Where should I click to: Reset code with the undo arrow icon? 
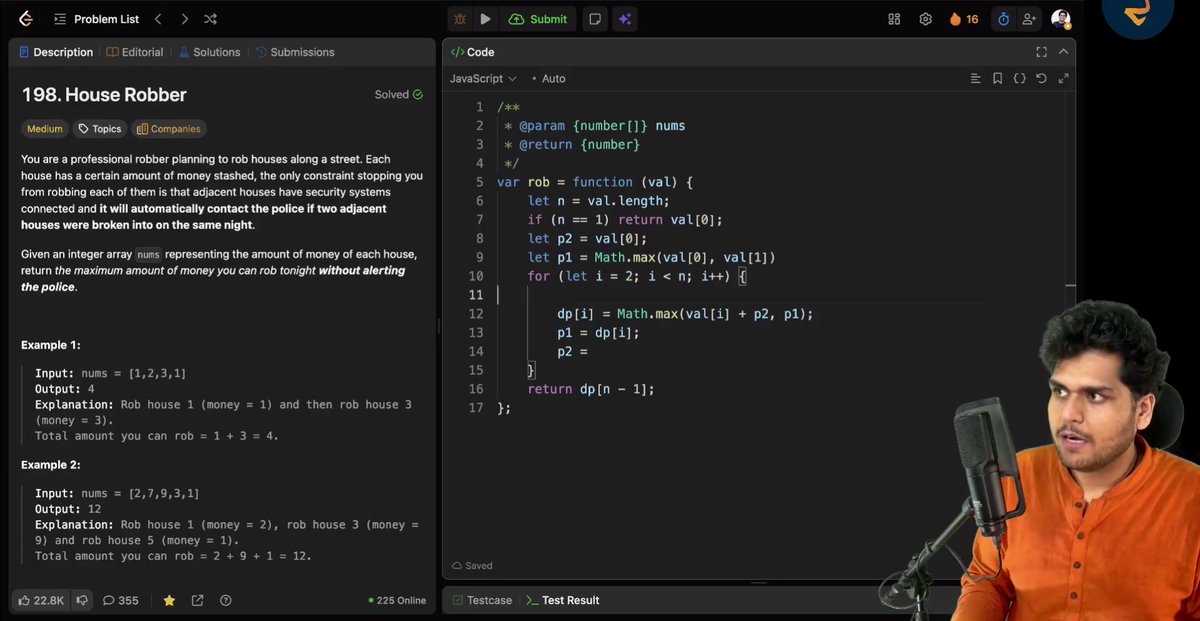(1041, 78)
